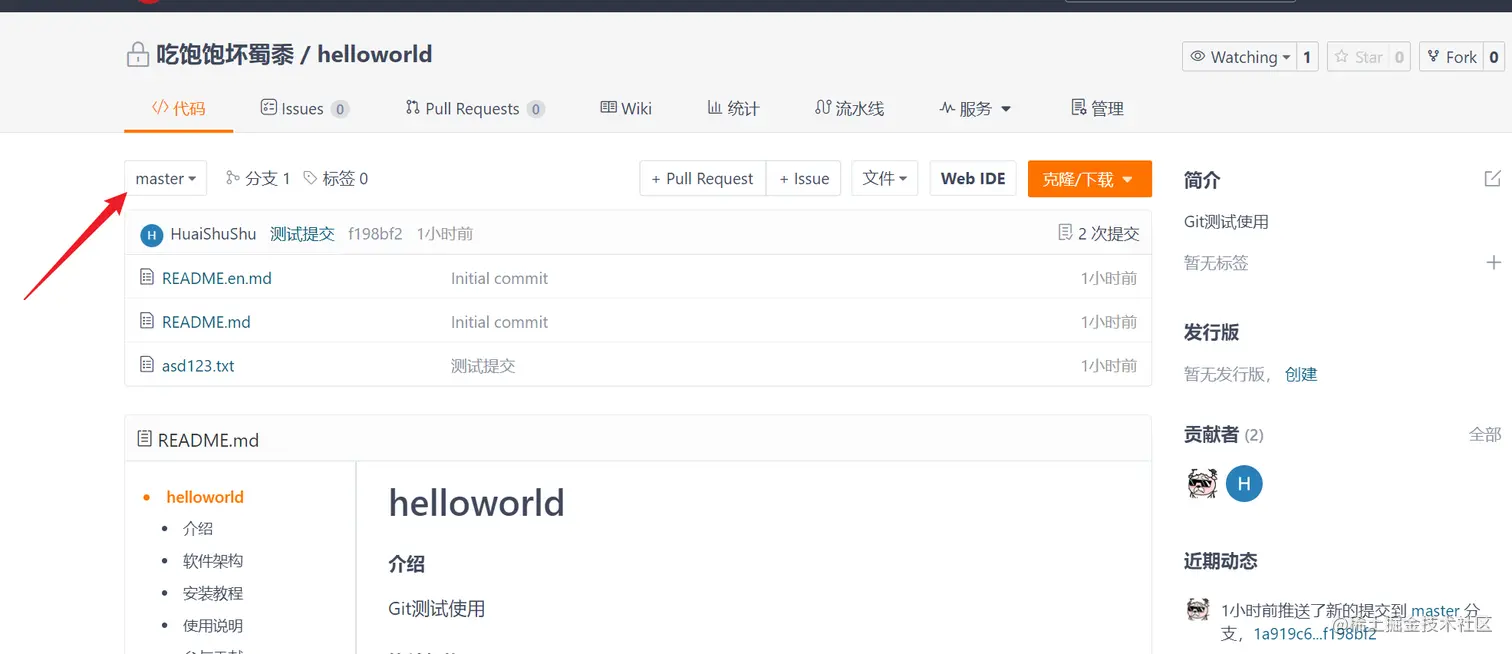
Task: Click the + Issue button
Action: (x=804, y=178)
